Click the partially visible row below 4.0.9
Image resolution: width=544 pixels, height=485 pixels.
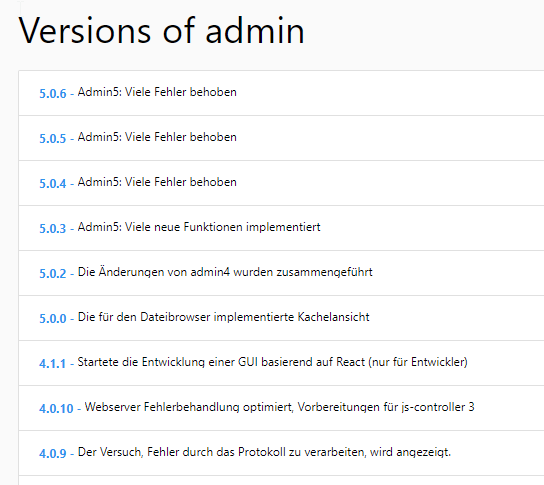281,480
